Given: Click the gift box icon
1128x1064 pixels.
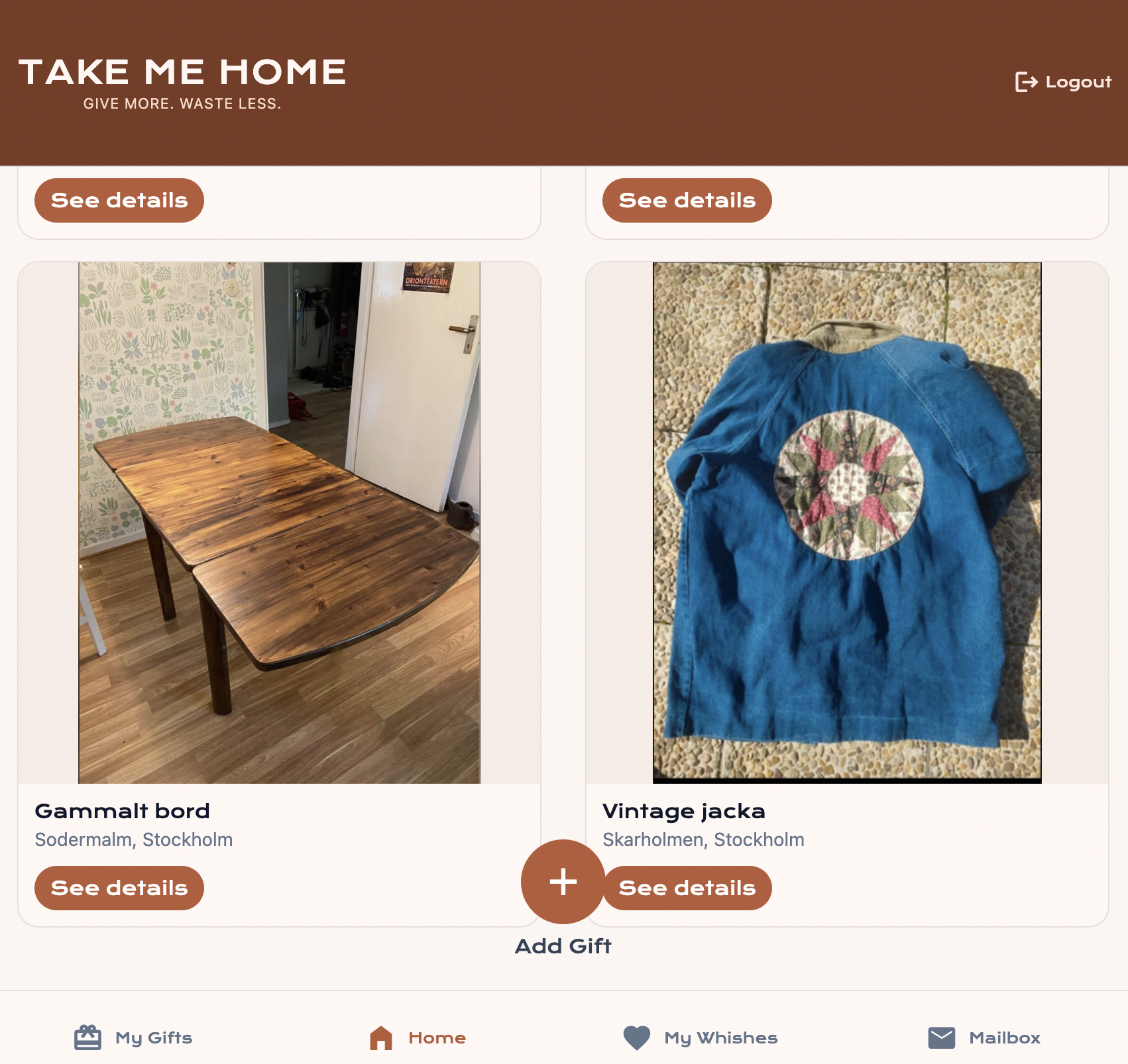Looking at the screenshot, I should point(87,1037).
